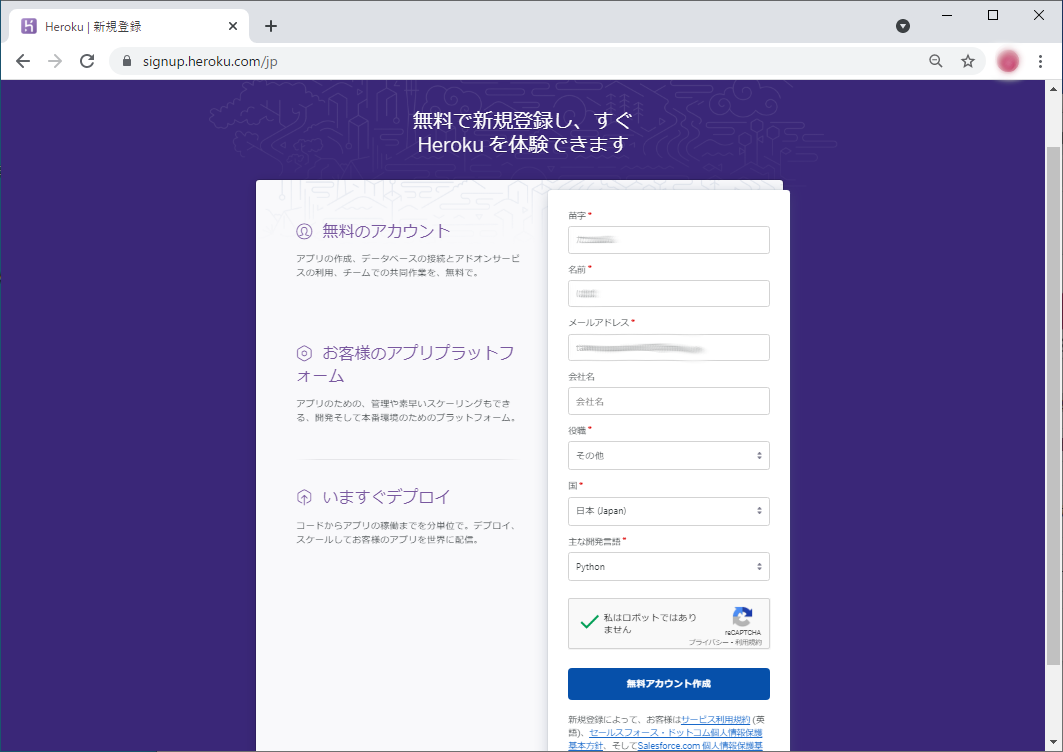Image resolution: width=1063 pixels, height=752 pixels.
Task: Expand the 役職 dropdown showing その他
Action: (x=668, y=456)
